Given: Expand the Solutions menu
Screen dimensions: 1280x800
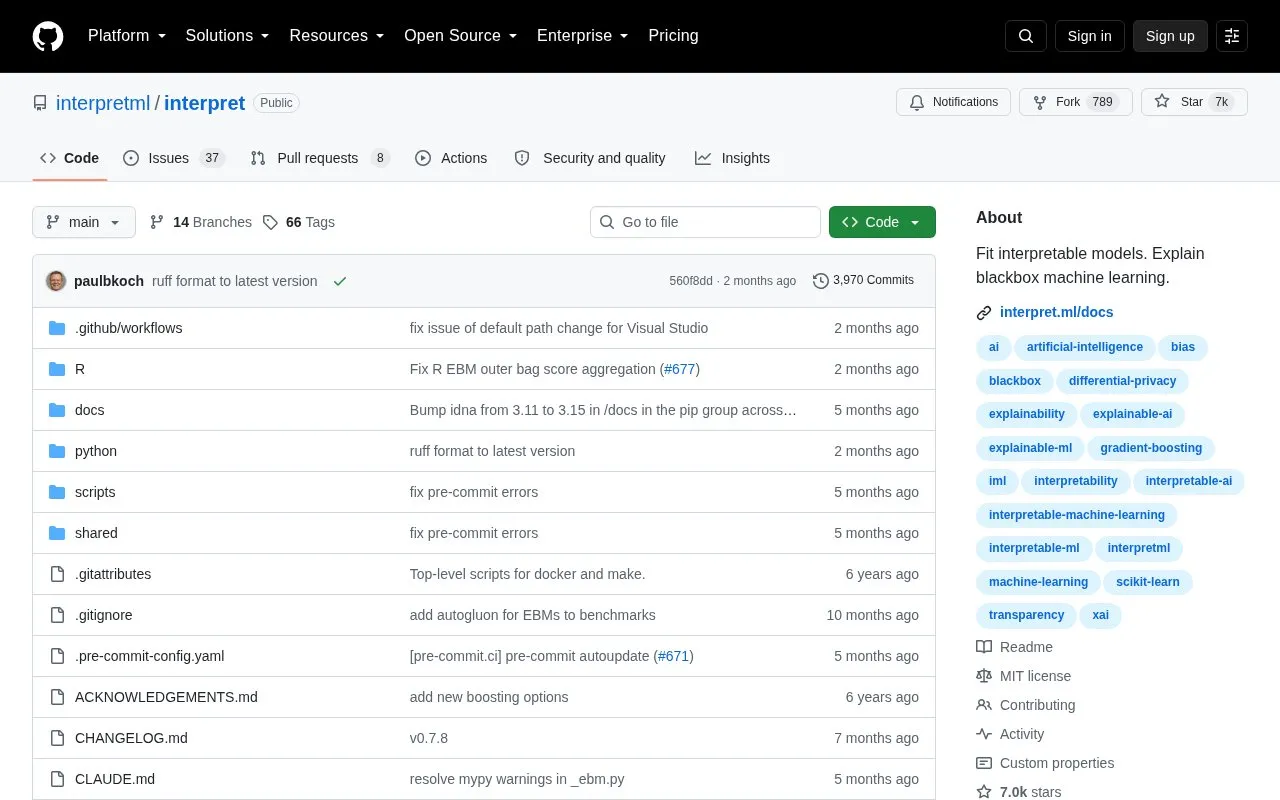Looking at the screenshot, I should [228, 36].
